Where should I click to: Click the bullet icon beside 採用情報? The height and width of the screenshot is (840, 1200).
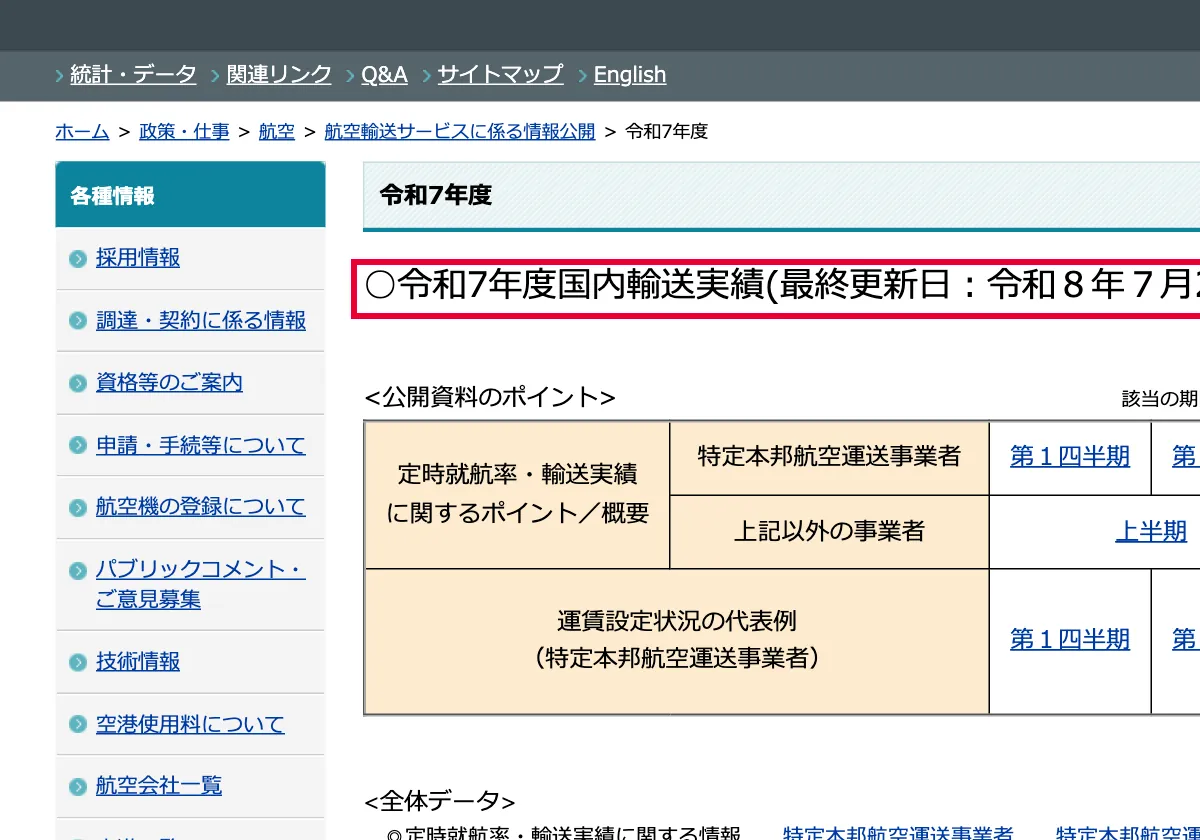pyautogui.click(x=78, y=259)
